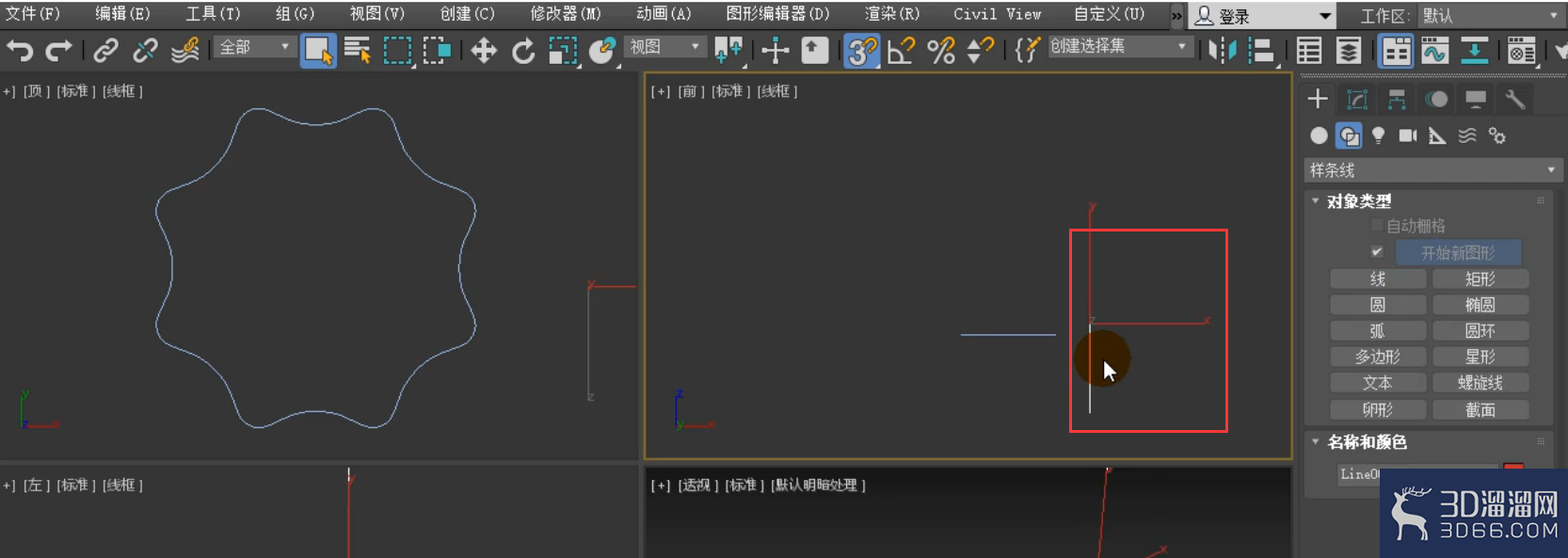
Task: Switch to the Create command panel tab
Action: [x=1318, y=99]
